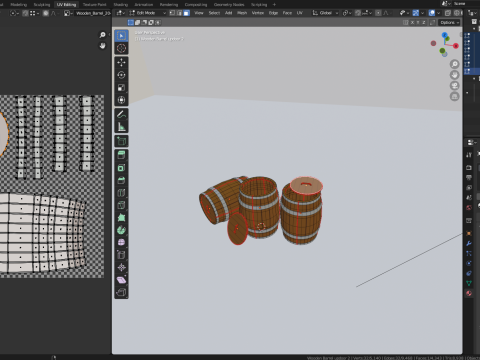Toggle proportional editing in the 3D viewport header
Screen dimensions: 480x360
(378, 13)
